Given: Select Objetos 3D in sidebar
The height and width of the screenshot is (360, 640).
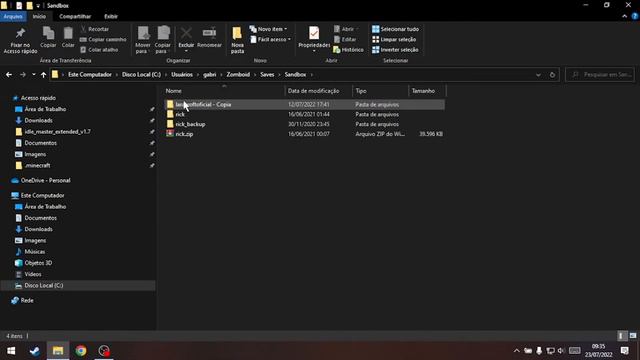Looking at the screenshot, I should tap(38, 263).
